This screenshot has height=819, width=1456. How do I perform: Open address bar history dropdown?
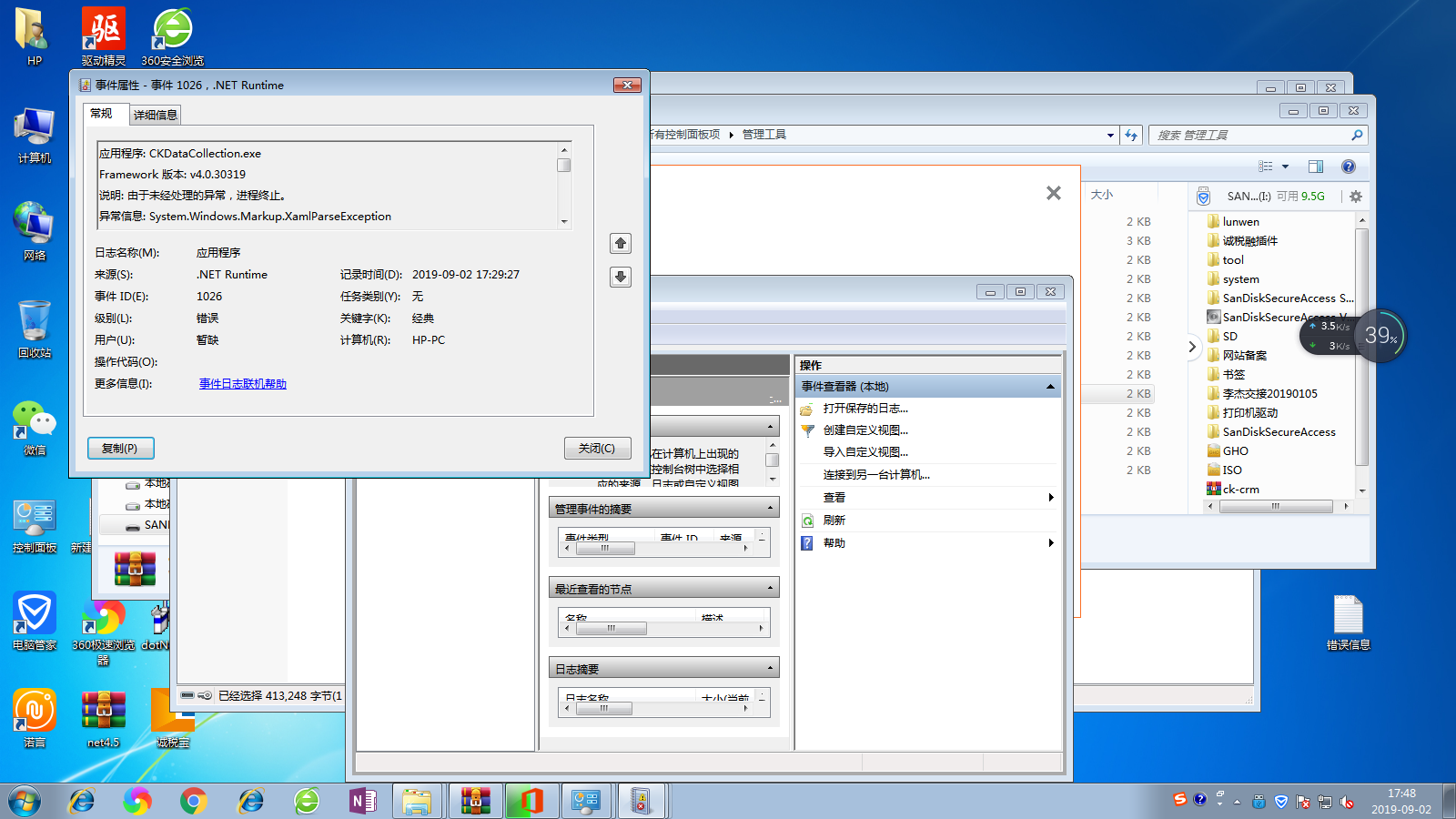click(1110, 135)
